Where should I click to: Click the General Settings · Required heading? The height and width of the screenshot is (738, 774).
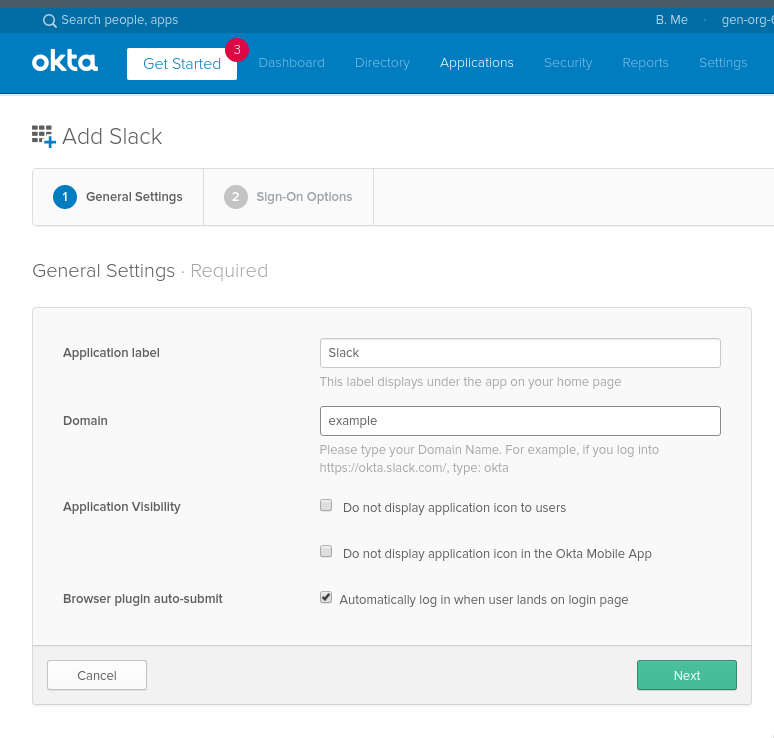[150, 271]
